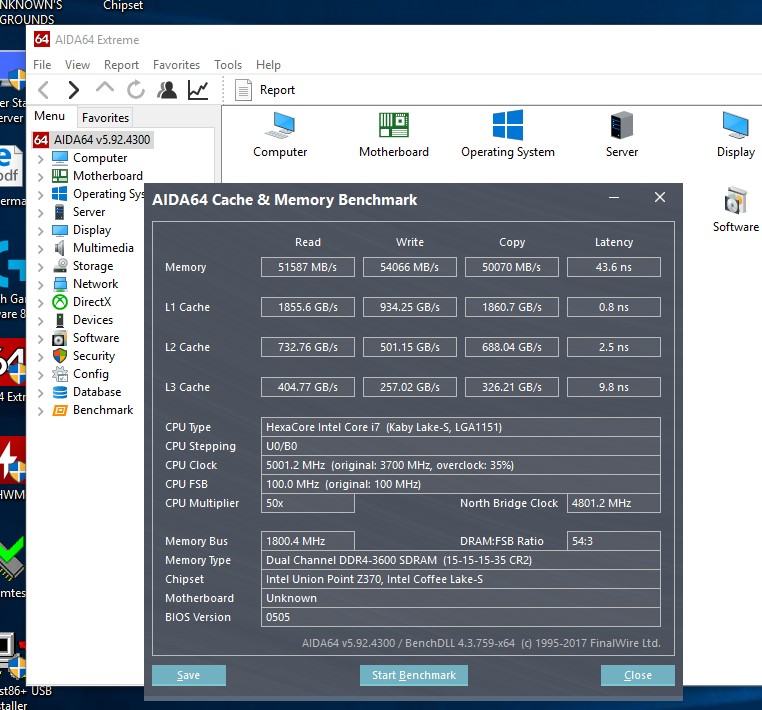Viewport: 762px width, 710px height.
Task: Click the Memory Type DDR4-3600 value
Action: coord(461,560)
